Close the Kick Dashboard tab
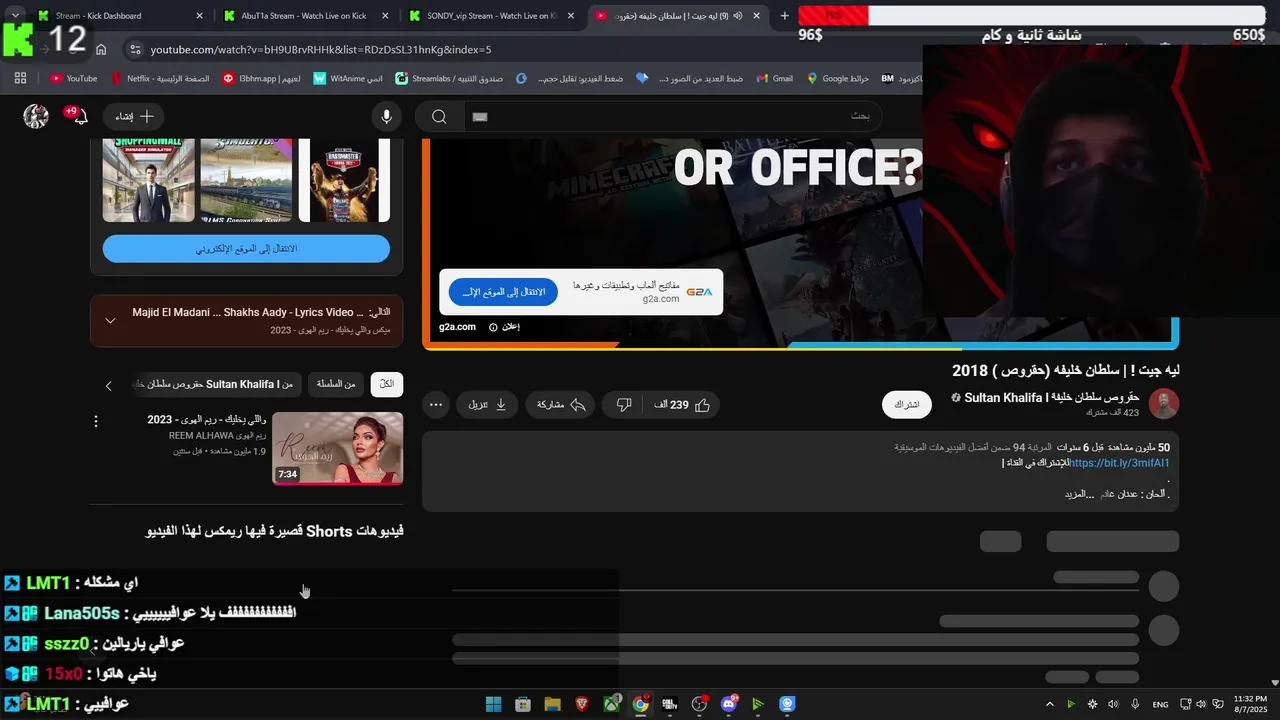The height and width of the screenshot is (720, 1280). click(200, 16)
